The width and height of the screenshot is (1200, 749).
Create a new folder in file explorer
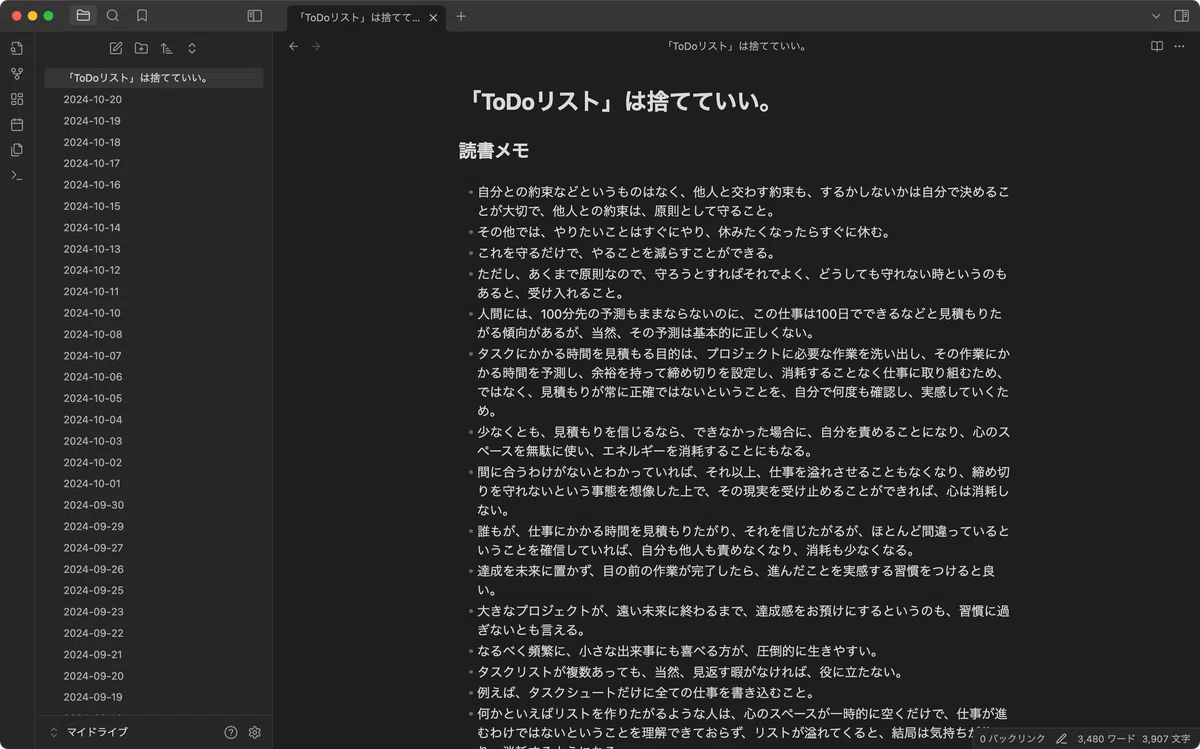tap(141, 48)
